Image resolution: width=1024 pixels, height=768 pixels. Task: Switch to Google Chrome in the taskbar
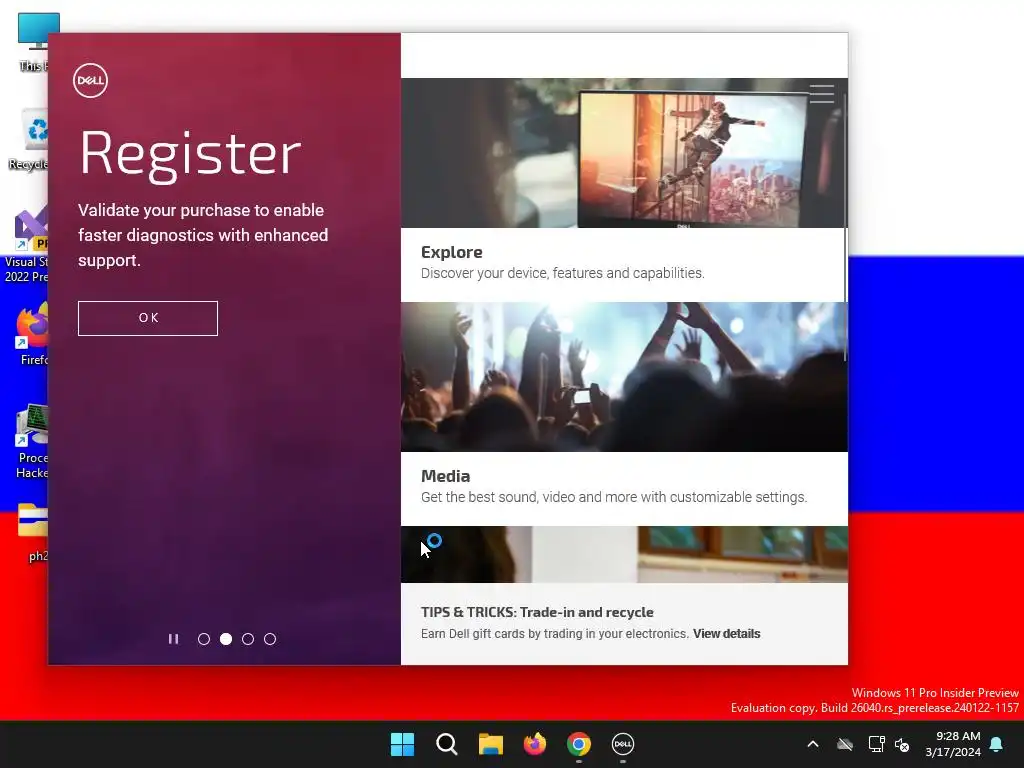pyautogui.click(x=579, y=744)
